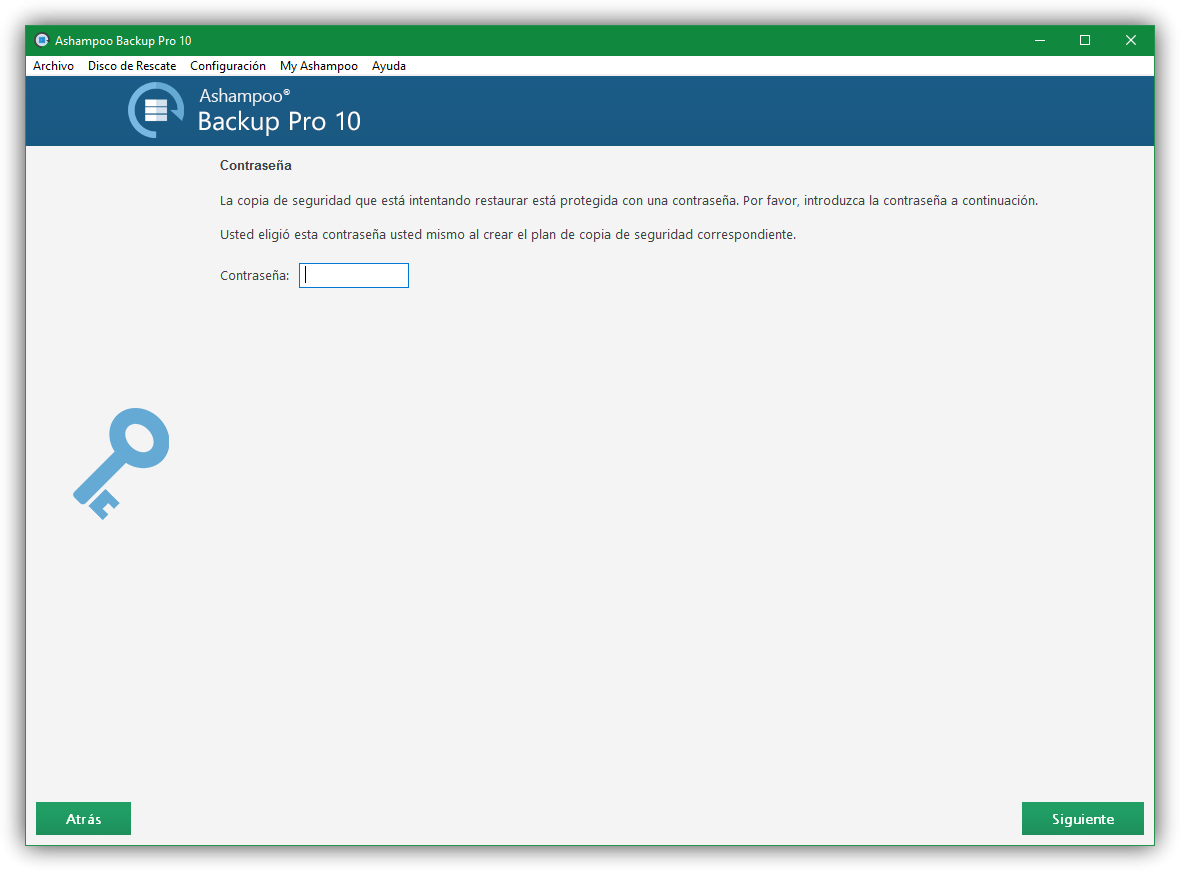The height and width of the screenshot is (871, 1180).
Task: Minimize the Ashampoo Backup Pro window
Action: click(1040, 40)
